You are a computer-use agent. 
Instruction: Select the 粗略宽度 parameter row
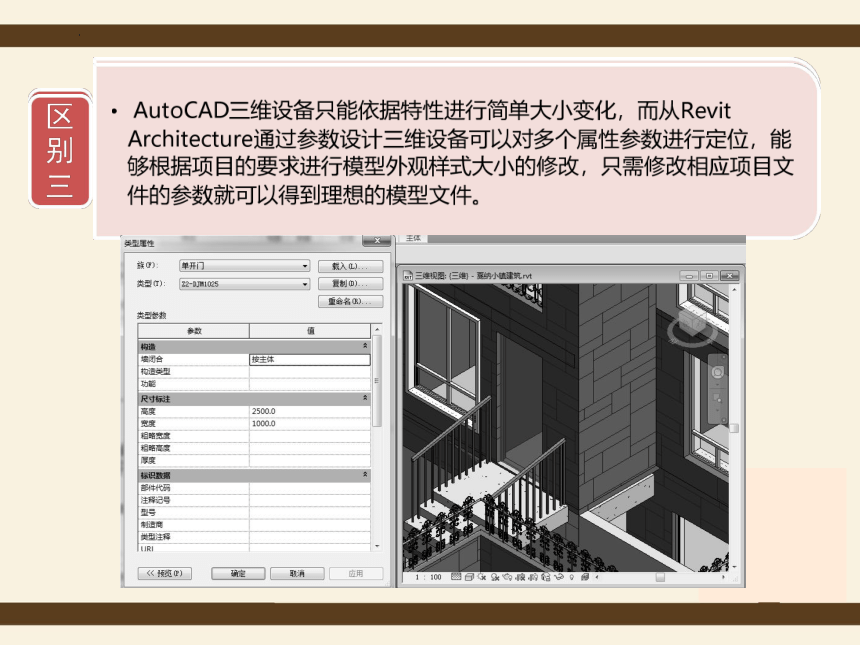[254, 436]
